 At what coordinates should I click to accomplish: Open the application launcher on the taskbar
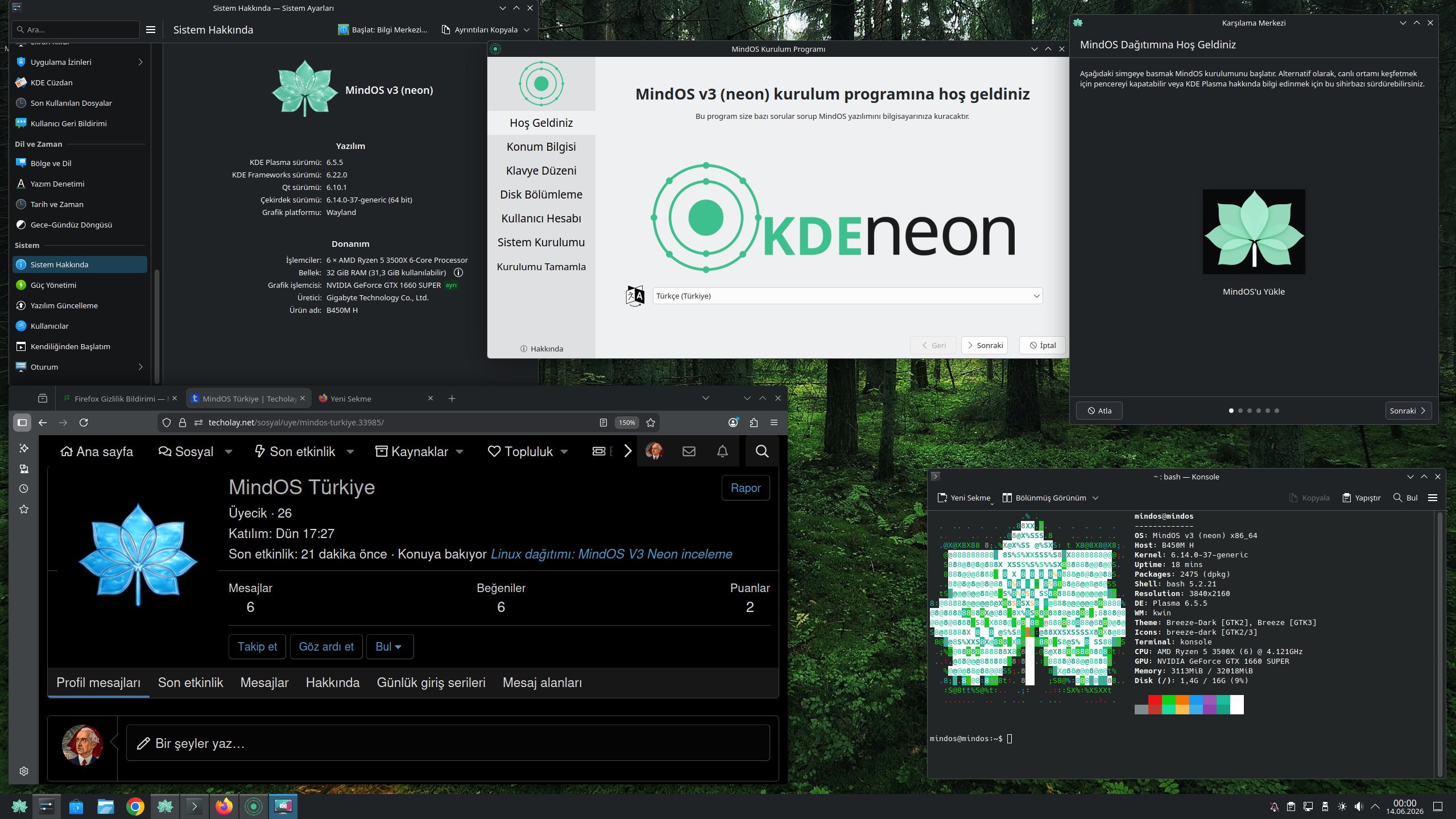click(19, 806)
